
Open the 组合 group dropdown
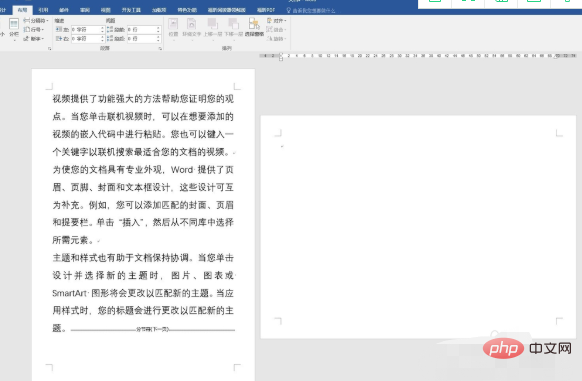point(276,29)
